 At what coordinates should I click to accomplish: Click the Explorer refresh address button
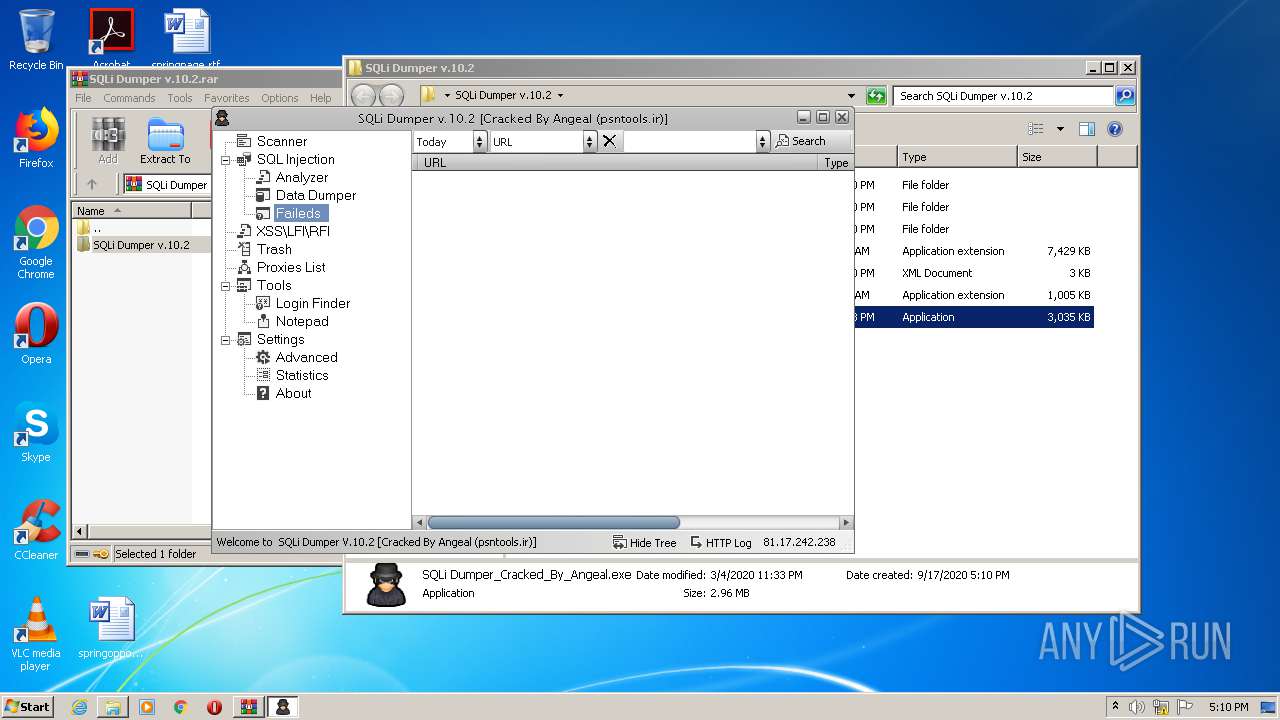click(876, 96)
